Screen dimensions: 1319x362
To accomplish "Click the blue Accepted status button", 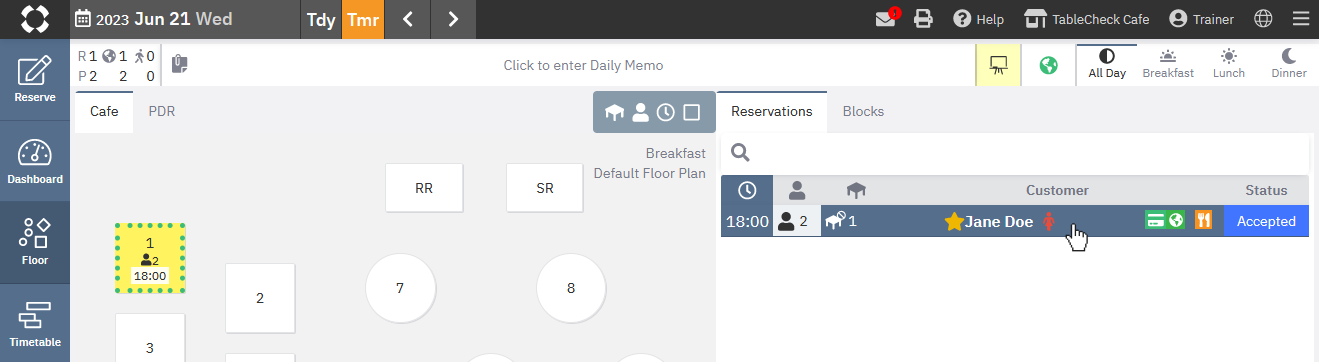I will click(x=1266, y=221).
